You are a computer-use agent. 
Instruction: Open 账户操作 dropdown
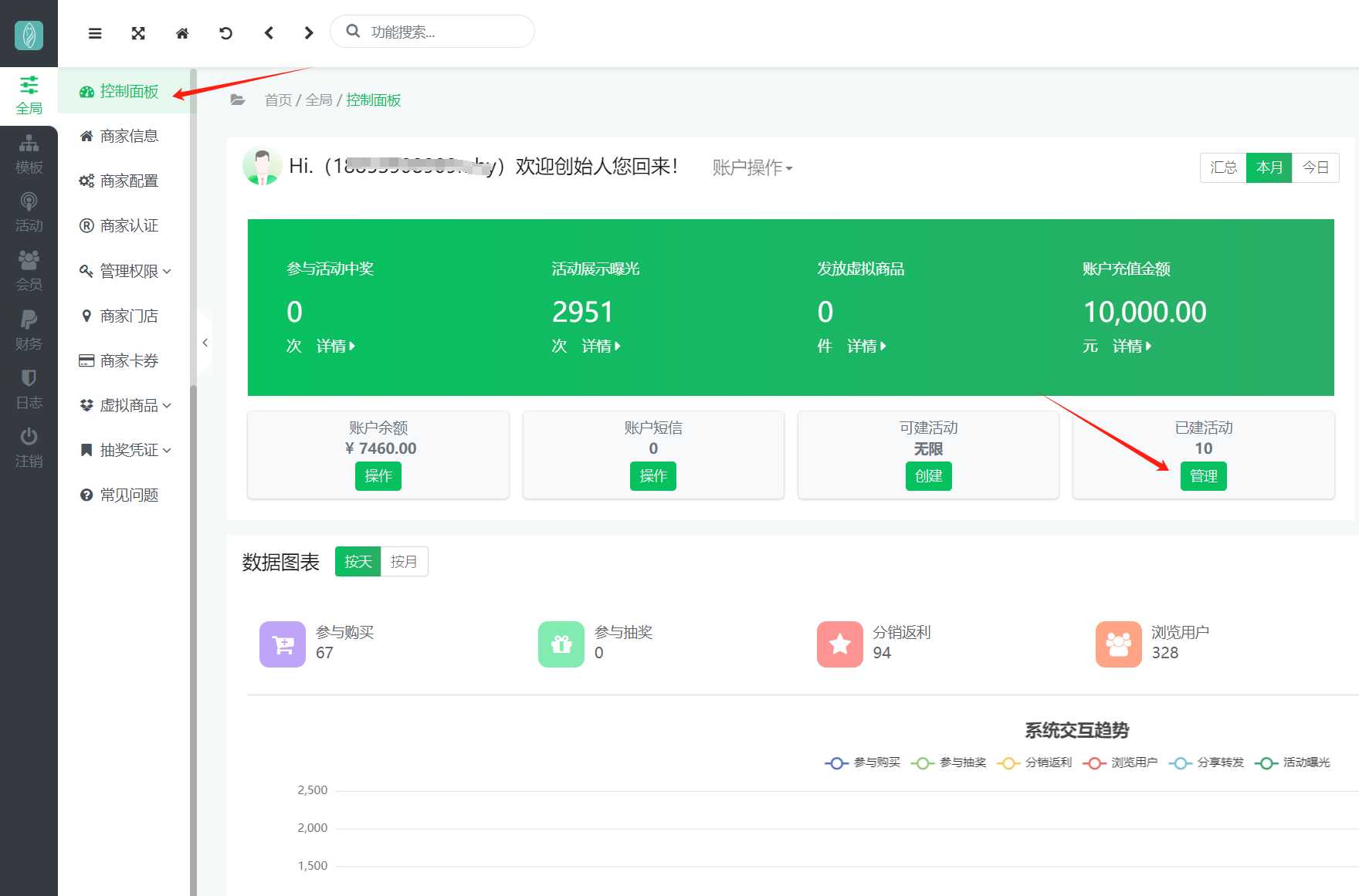tap(752, 167)
